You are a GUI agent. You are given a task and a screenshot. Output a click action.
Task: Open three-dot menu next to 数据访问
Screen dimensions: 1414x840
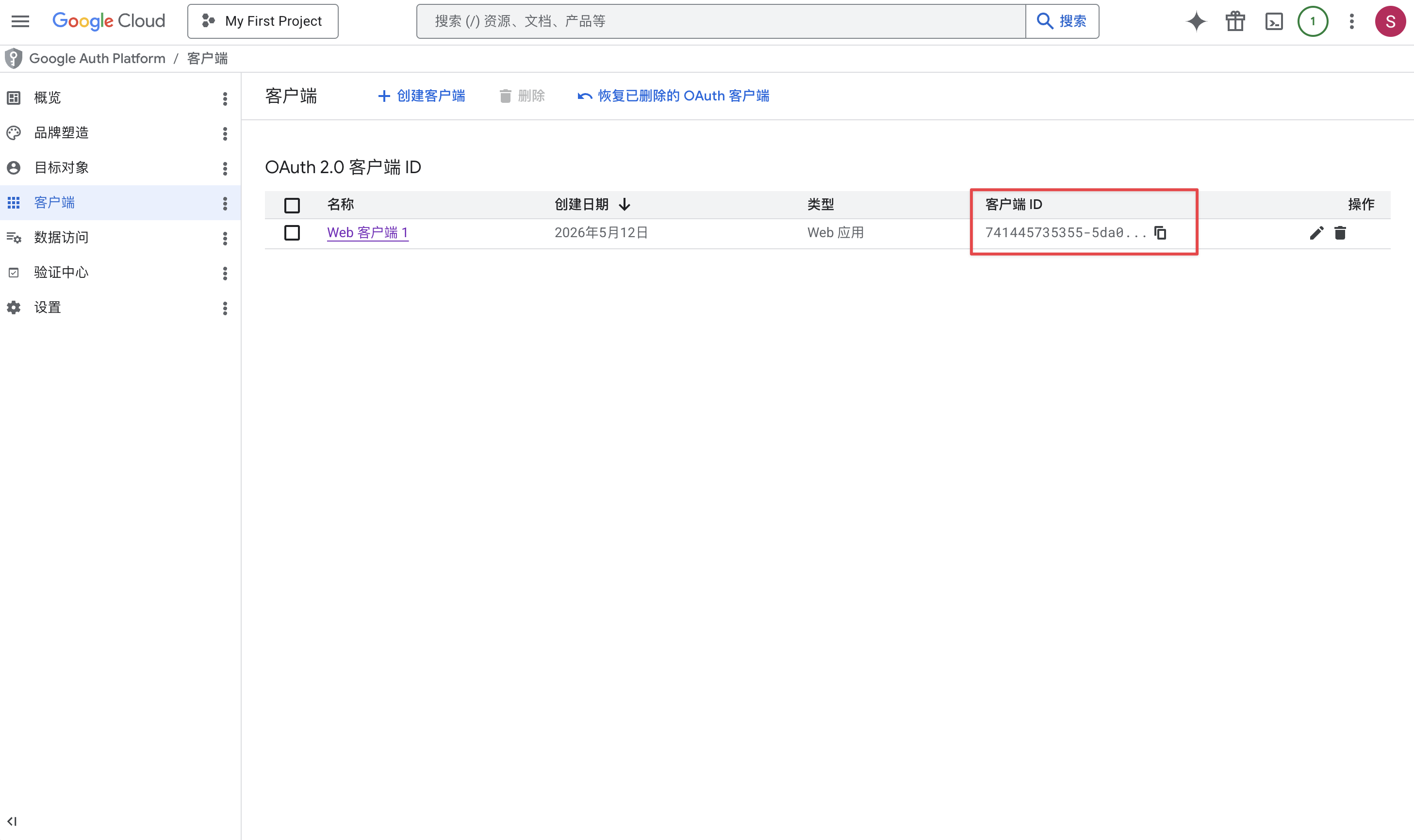tap(225, 238)
